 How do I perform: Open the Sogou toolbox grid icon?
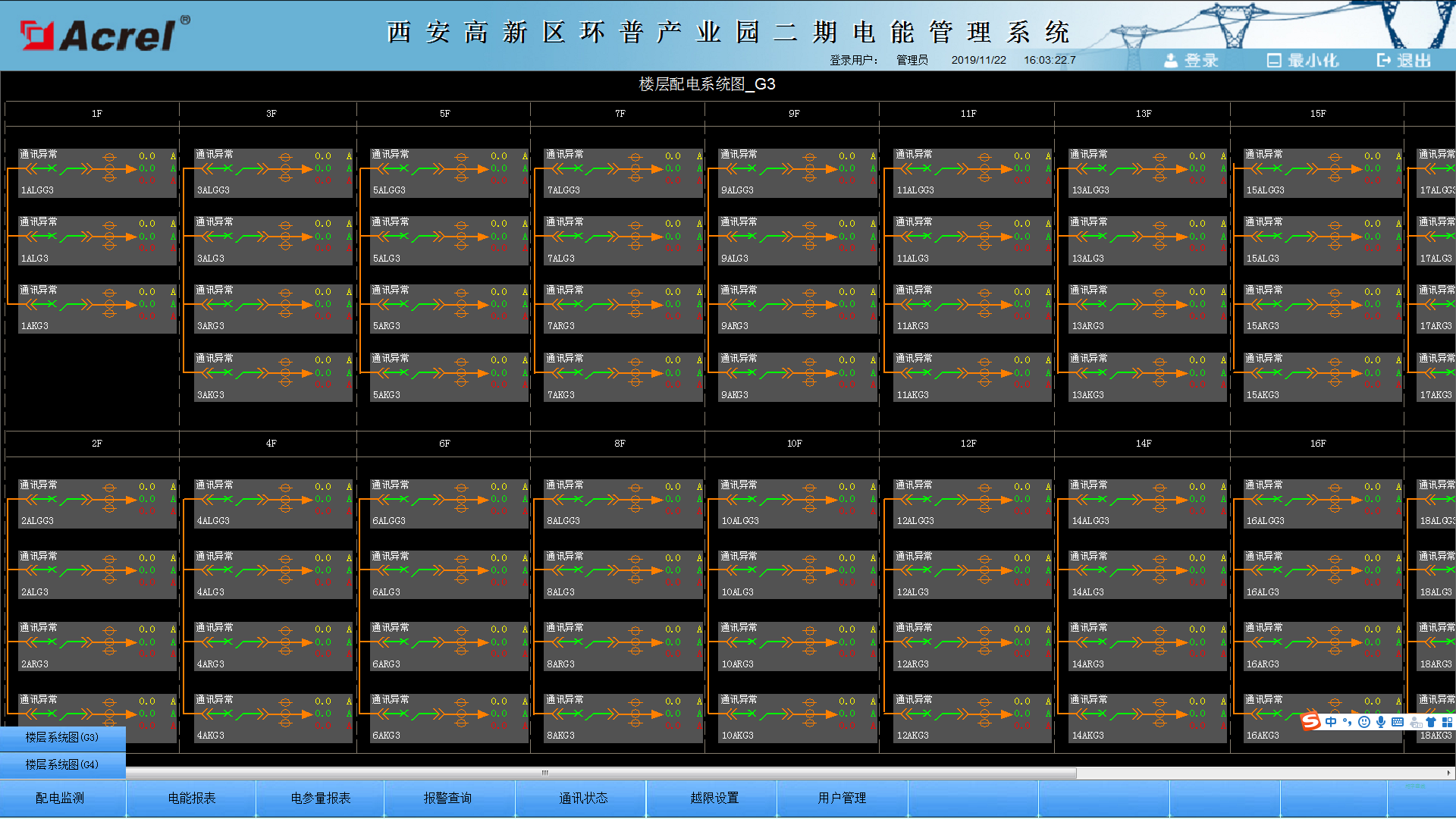pyautogui.click(x=1448, y=721)
